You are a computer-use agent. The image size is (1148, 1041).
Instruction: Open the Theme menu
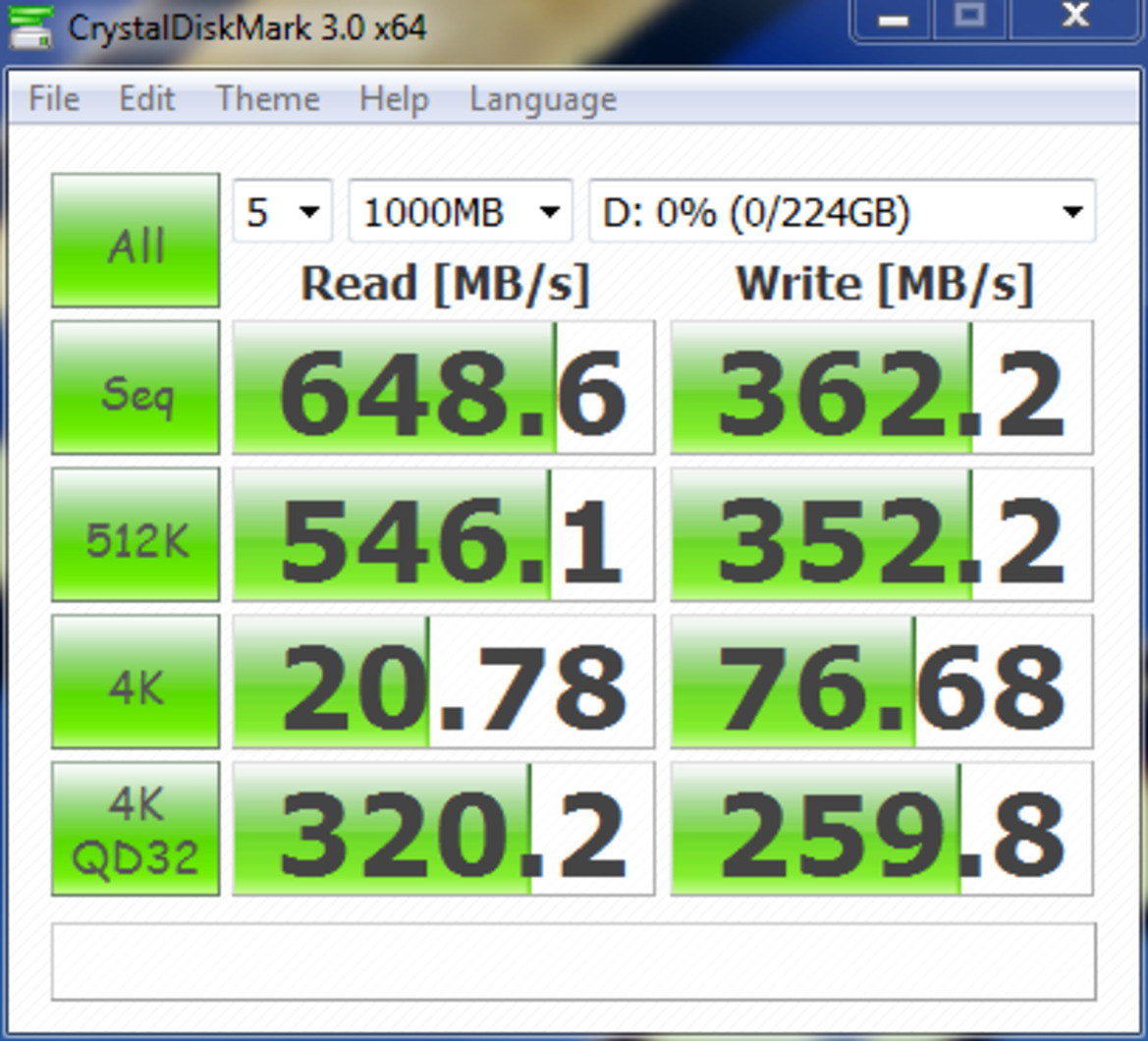tap(267, 98)
